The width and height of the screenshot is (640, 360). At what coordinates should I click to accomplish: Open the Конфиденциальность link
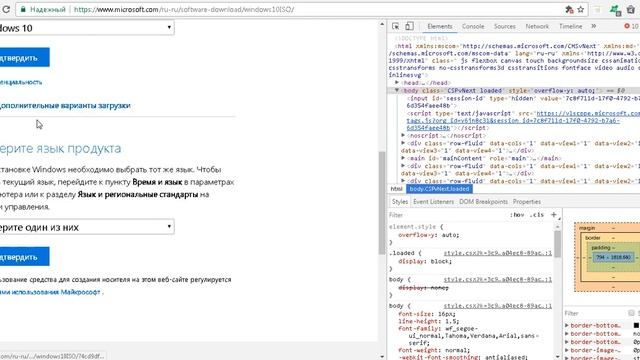(21, 82)
